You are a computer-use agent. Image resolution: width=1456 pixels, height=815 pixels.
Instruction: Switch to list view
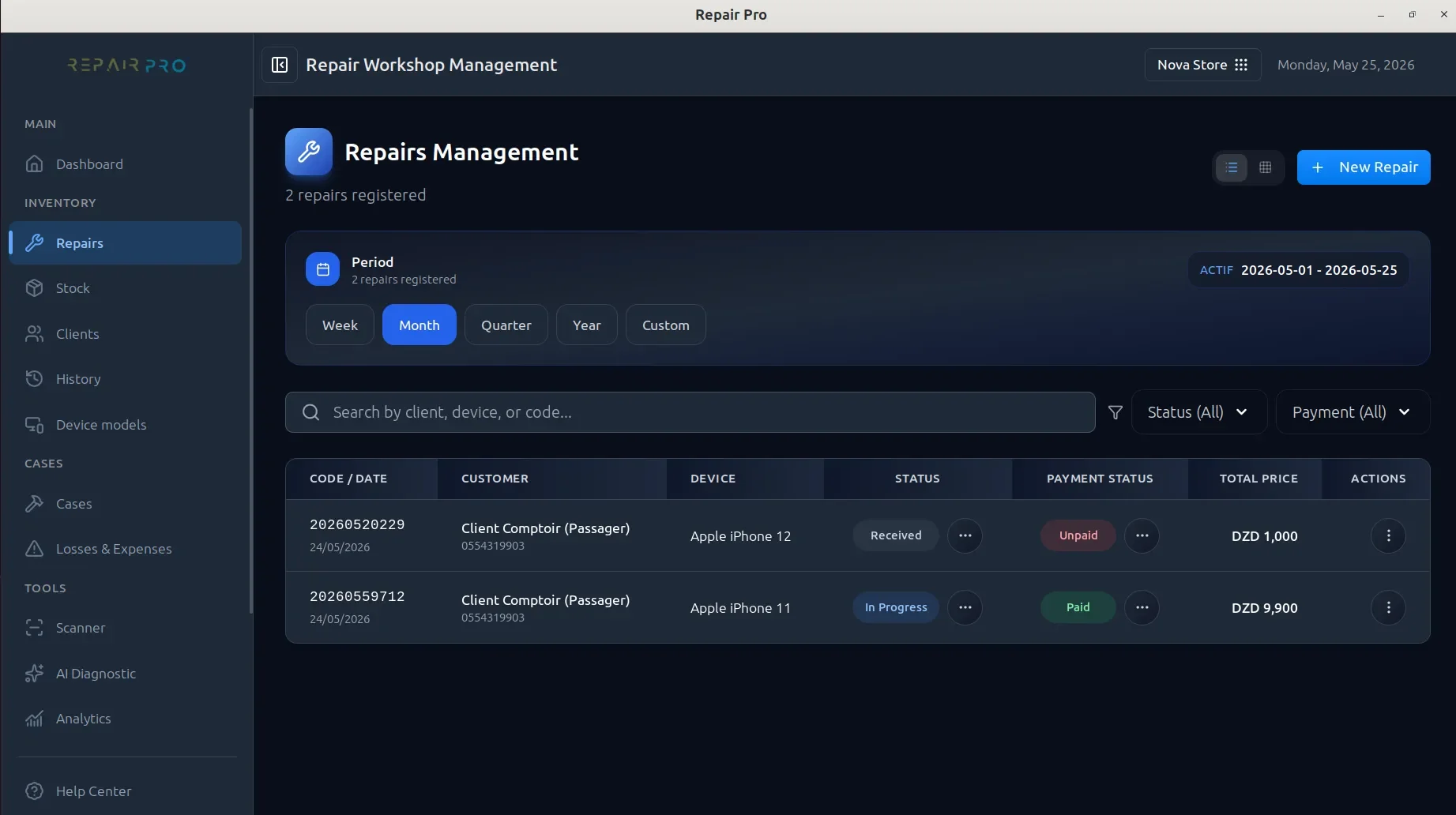tap(1232, 167)
